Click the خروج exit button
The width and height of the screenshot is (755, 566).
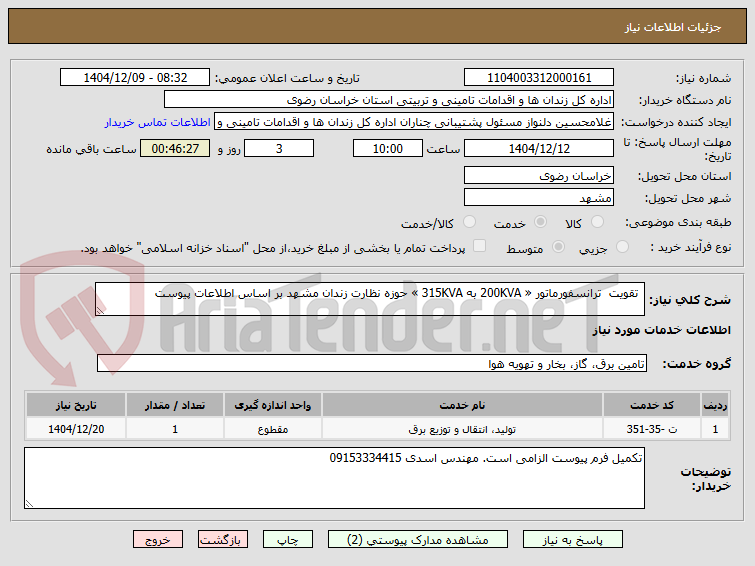pos(158,540)
